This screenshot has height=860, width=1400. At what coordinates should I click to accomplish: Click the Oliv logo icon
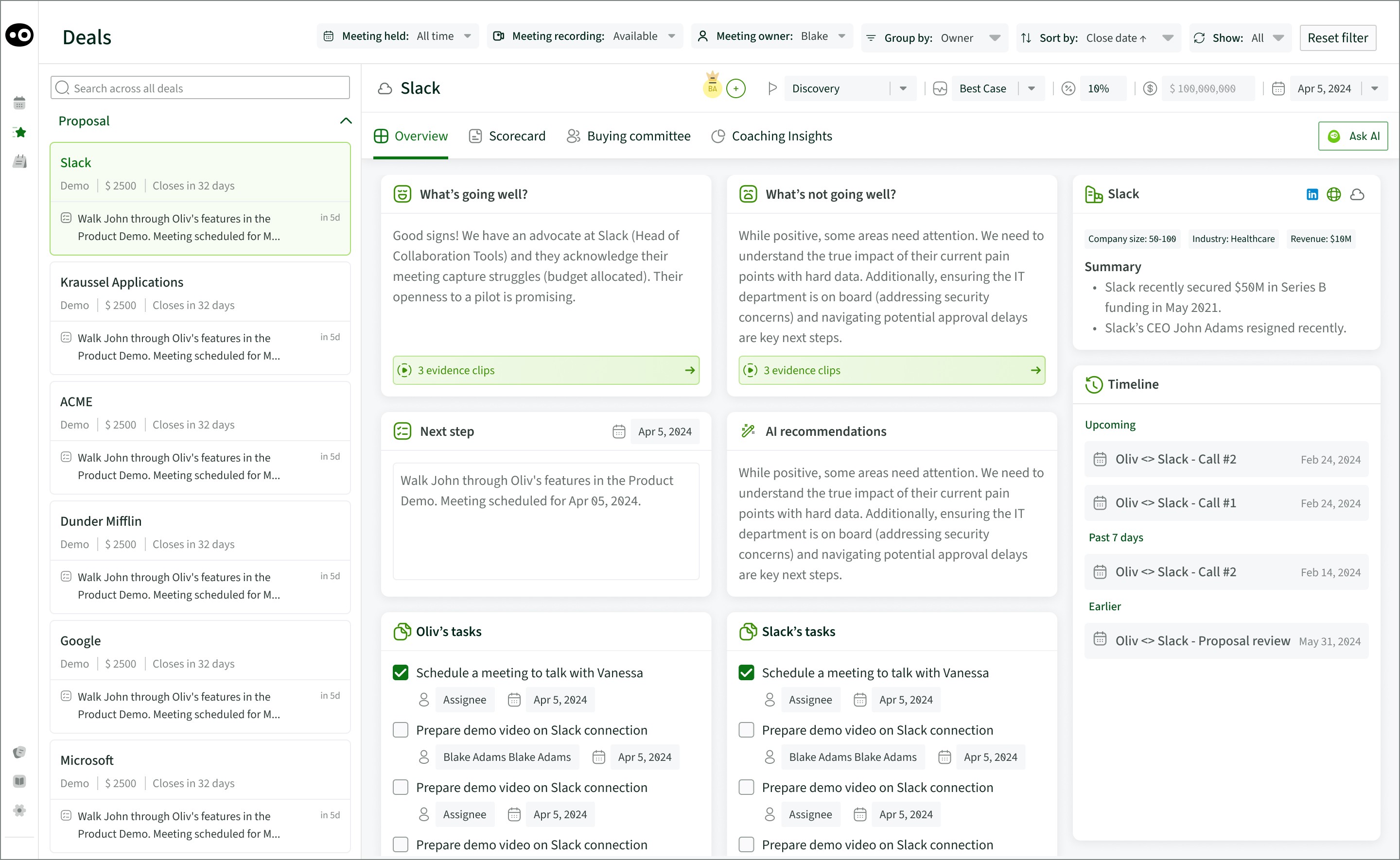coord(20,35)
